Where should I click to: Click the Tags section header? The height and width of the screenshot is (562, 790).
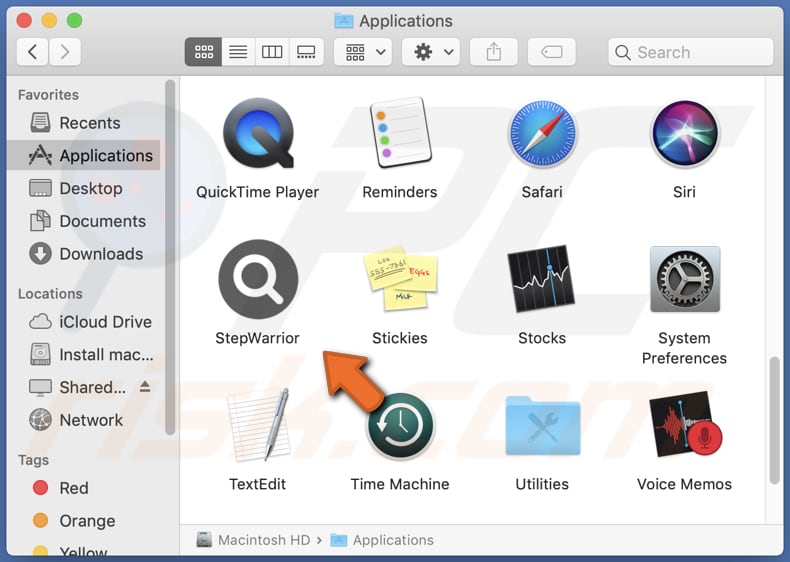pyautogui.click(x=33, y=460)
